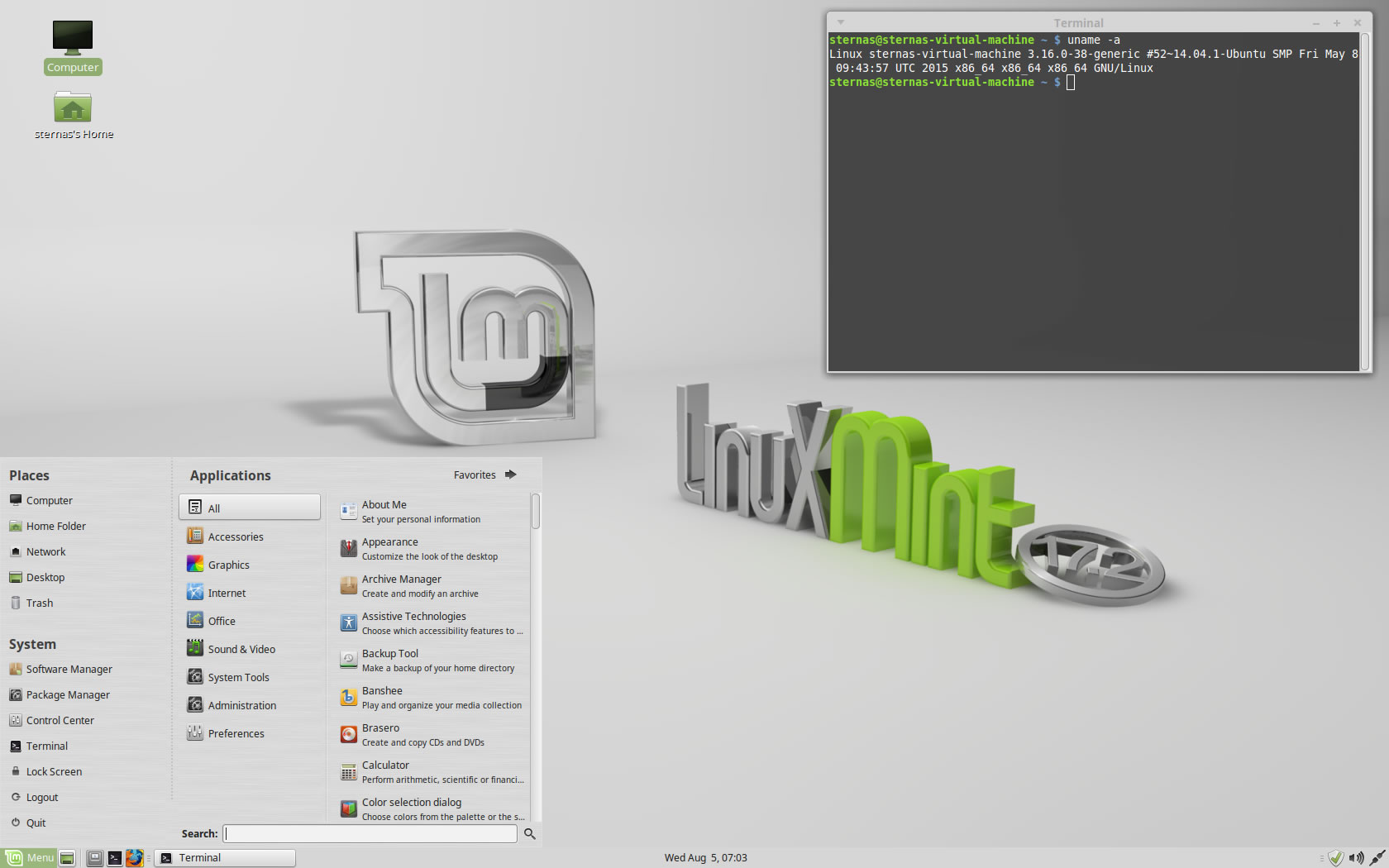Select the Sound & Video category
The image size is (1389, 868).
point(250,649)
